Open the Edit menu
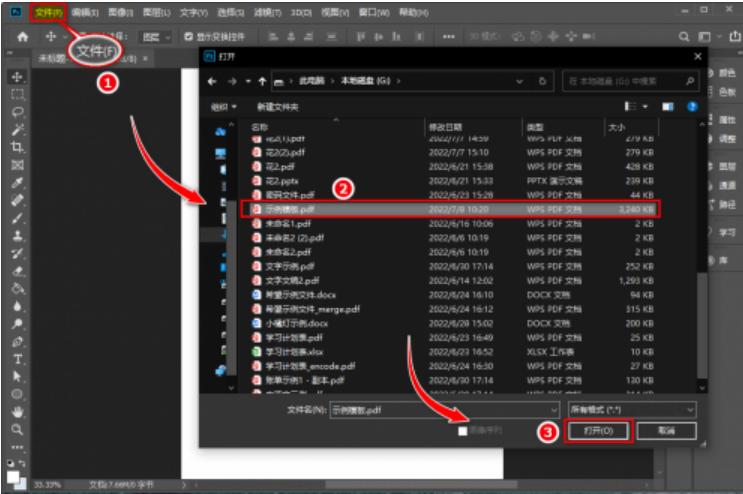The height and width of the screenshot is (494, 743). (85, 13)
